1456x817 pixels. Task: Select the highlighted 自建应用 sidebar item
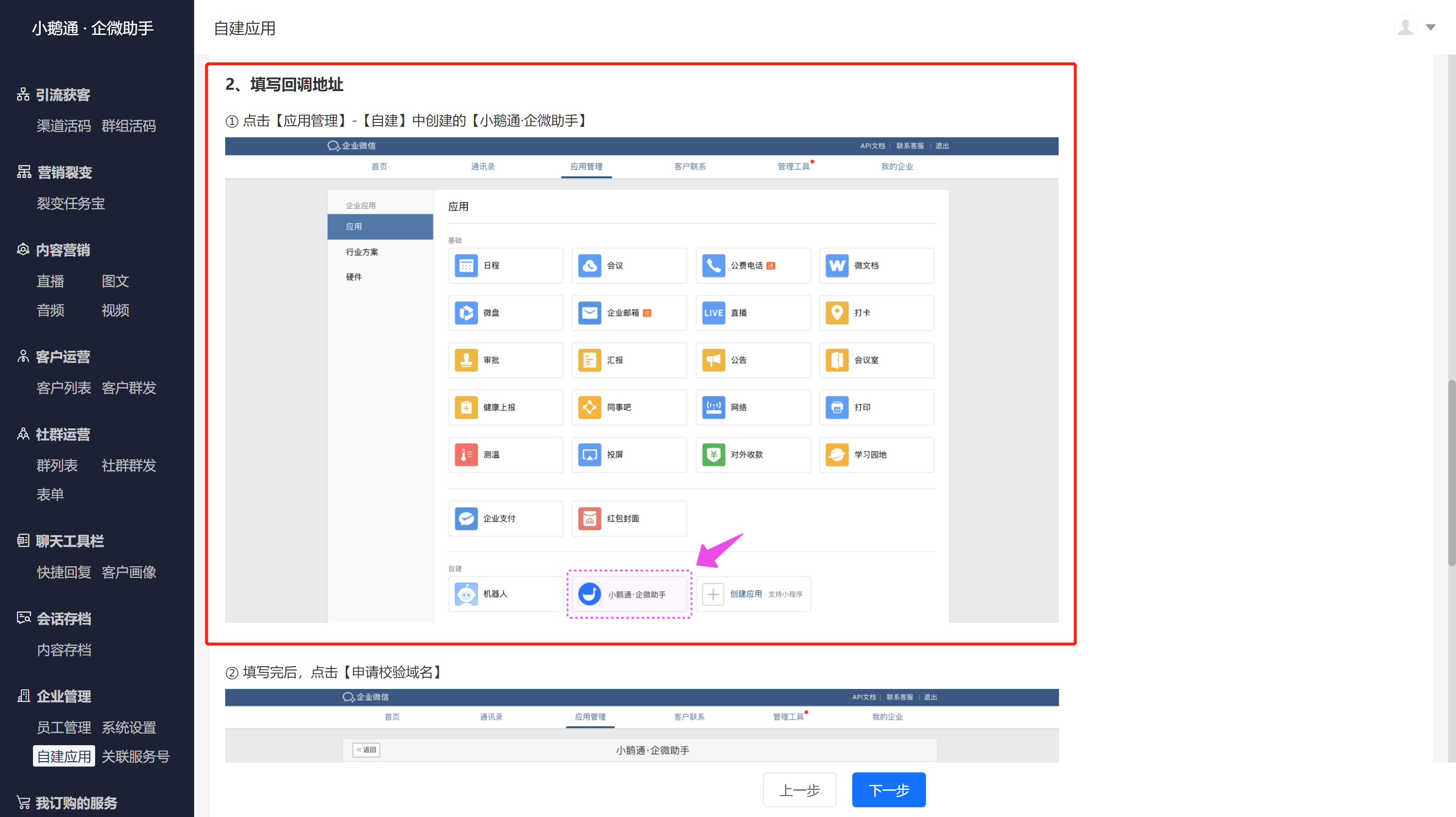64,756
